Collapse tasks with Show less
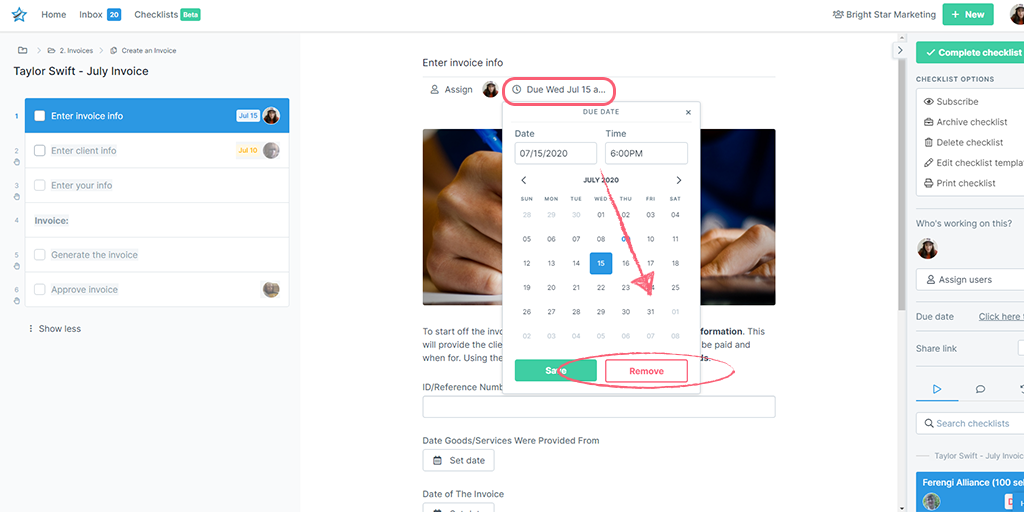1024x512 pixels. 55,329
